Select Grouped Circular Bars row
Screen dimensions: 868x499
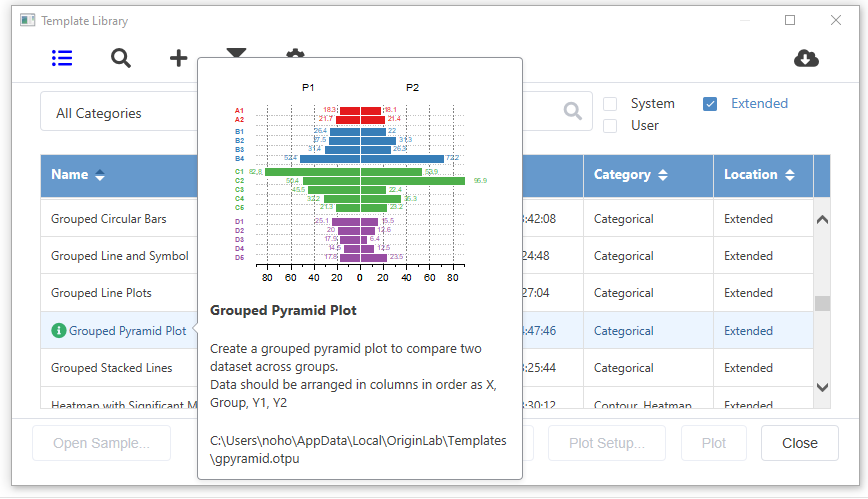tap(109, 219)
